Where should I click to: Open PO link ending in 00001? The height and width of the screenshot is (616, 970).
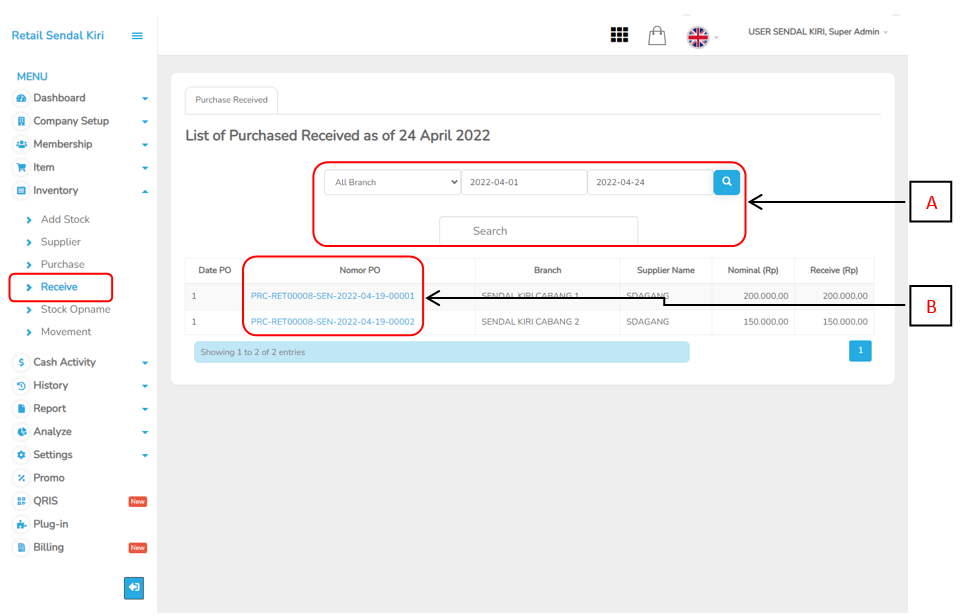tap(332, 296)
